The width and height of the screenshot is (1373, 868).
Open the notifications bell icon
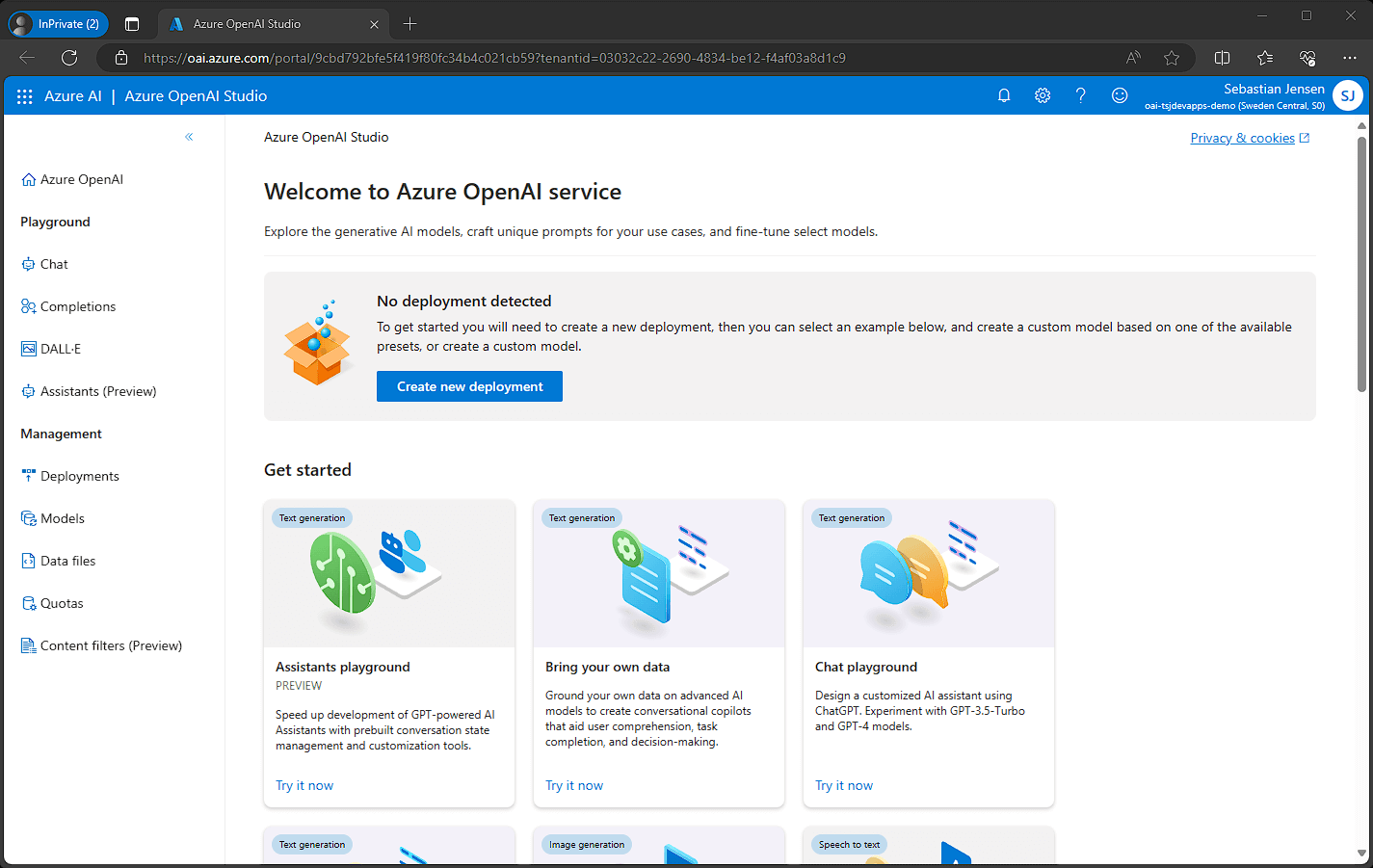coord(1004,95)
